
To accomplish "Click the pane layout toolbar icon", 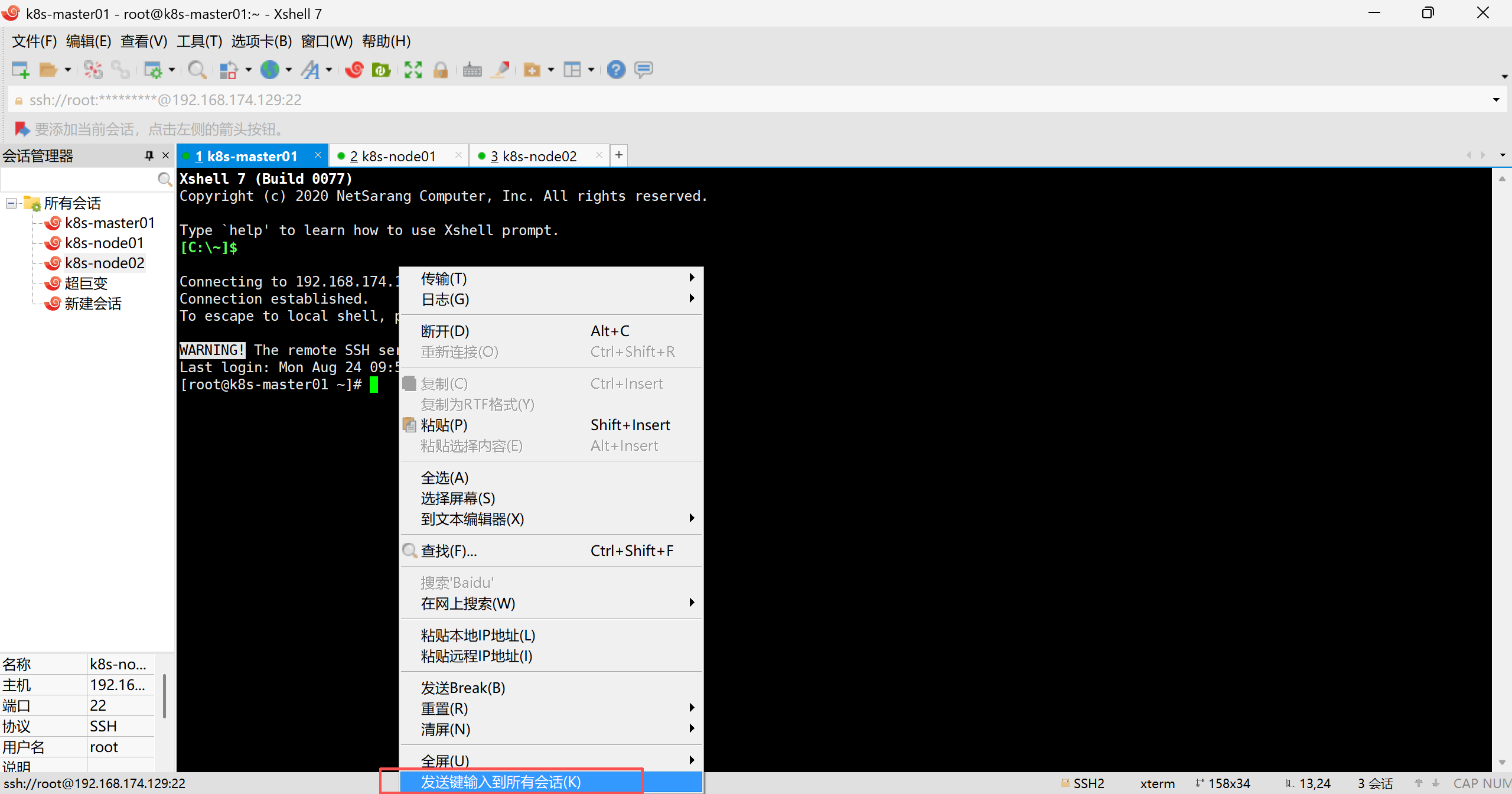I will pyautogui.click(x=572, y=70).
